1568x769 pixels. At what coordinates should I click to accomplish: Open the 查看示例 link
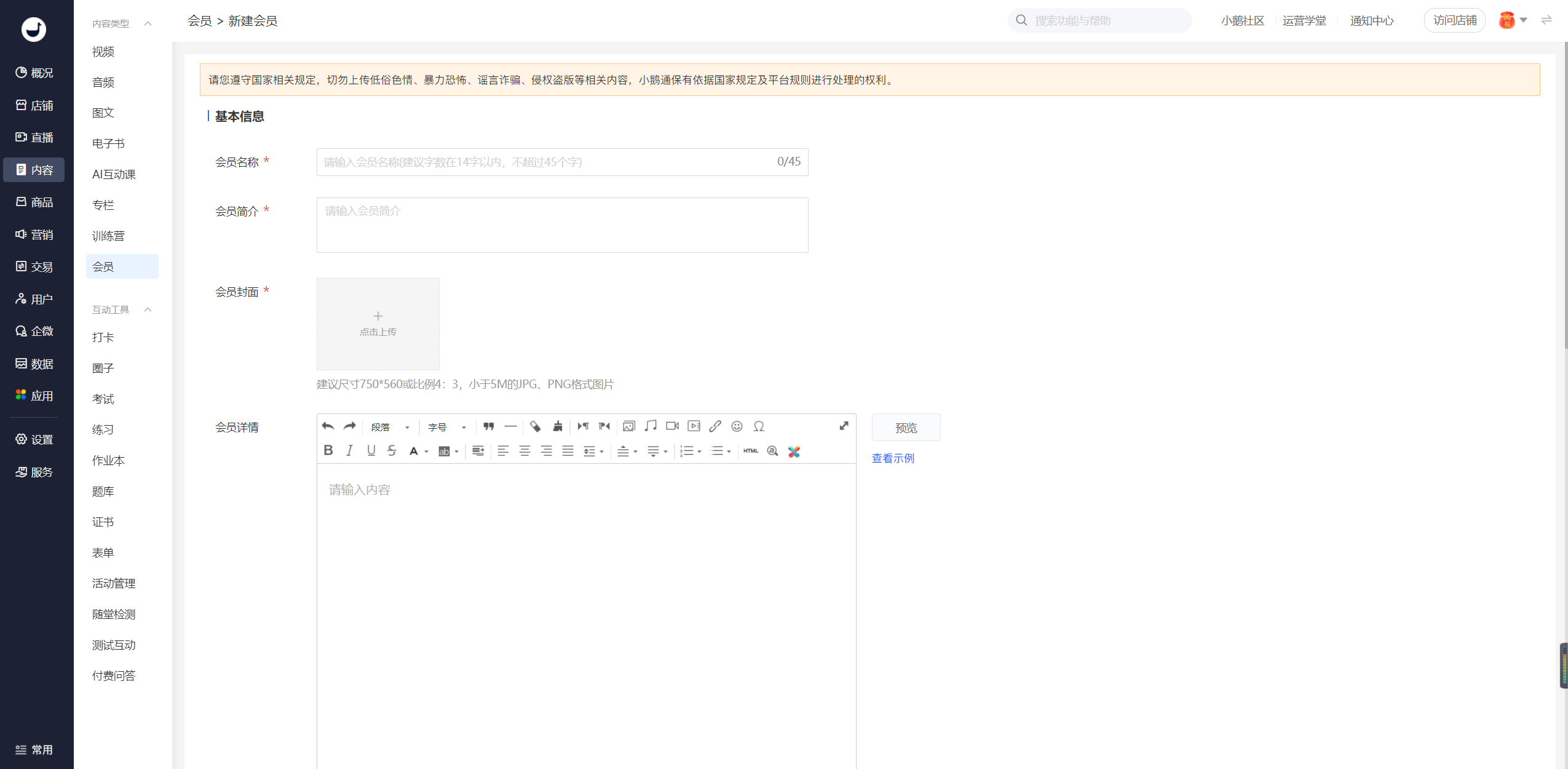[x=893, y=458]
